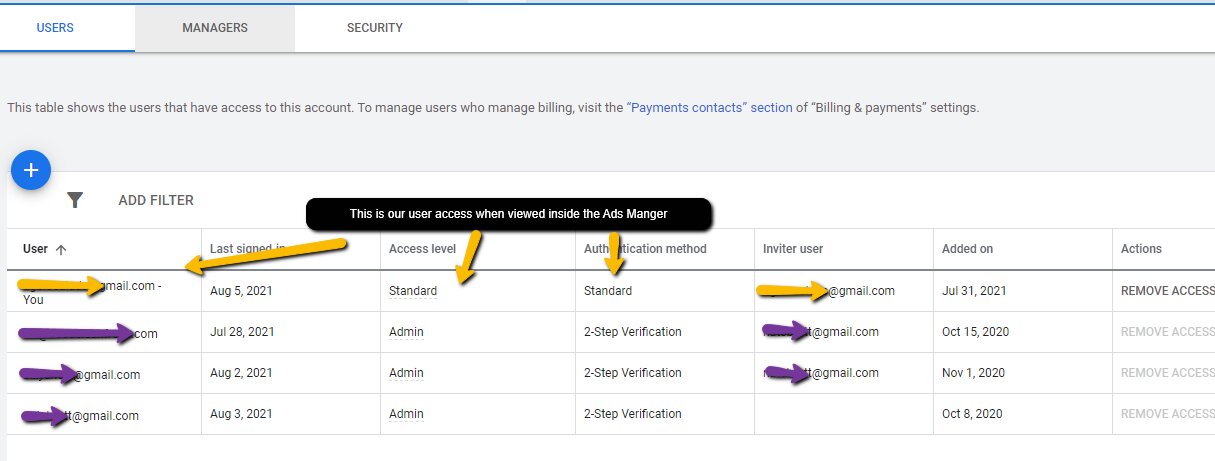Click ADD FILTER
Screen dimensions: 1215x461
[156, 200]
